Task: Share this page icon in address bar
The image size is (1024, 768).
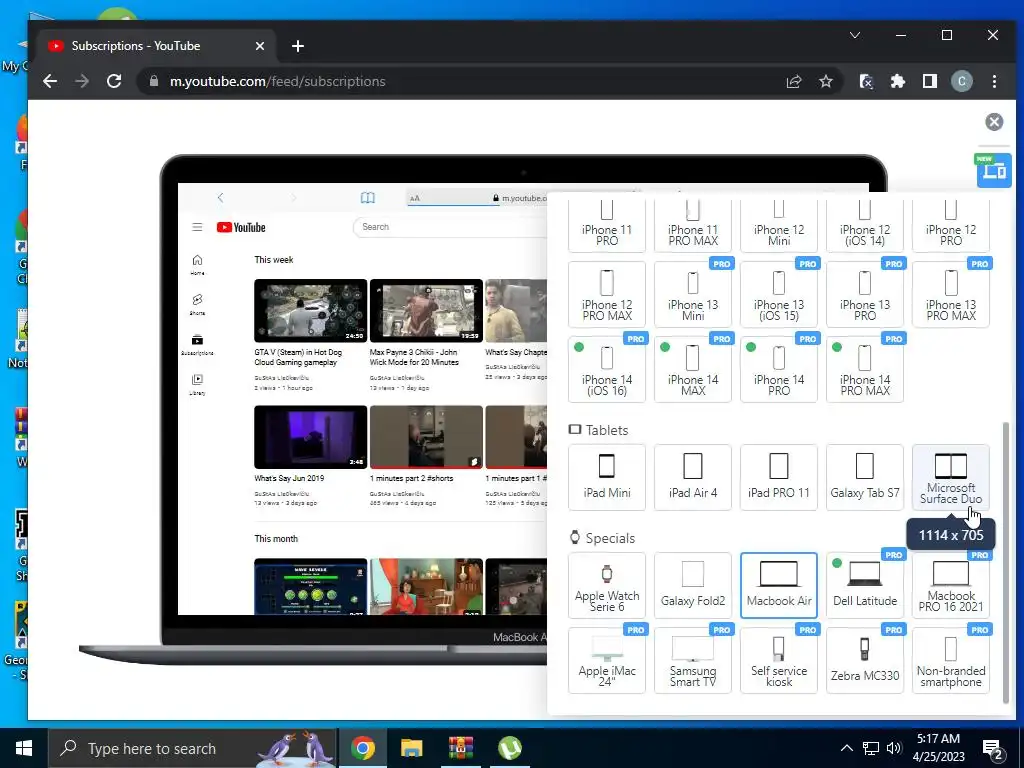Action: click(x=794, y=81)
